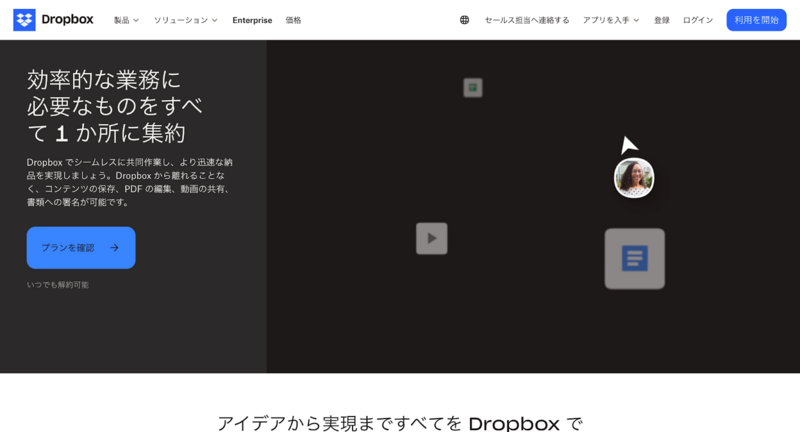The height and width of the screenshot is (432, 800).
Task: Click the プランを確認 button
Action: pyautogui.click(x=81, y=248)
